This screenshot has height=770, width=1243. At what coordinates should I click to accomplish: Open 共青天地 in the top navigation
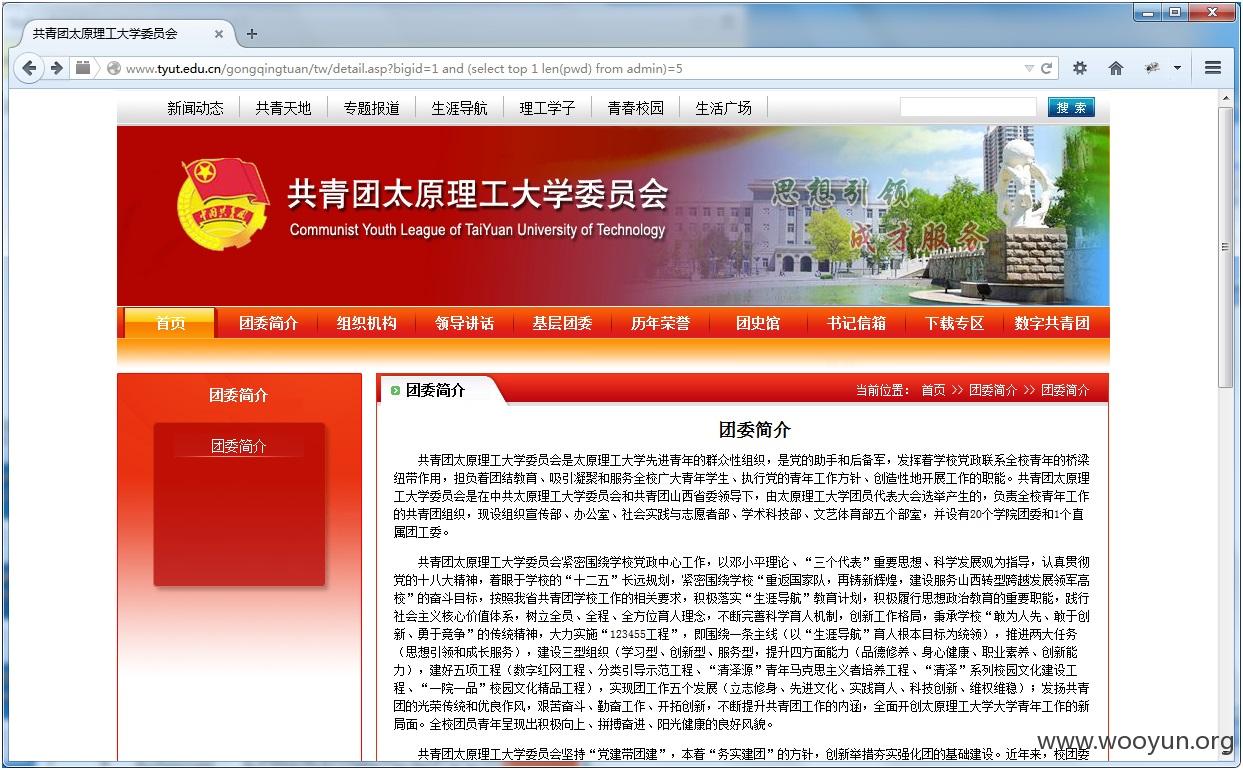pos(283,108)
